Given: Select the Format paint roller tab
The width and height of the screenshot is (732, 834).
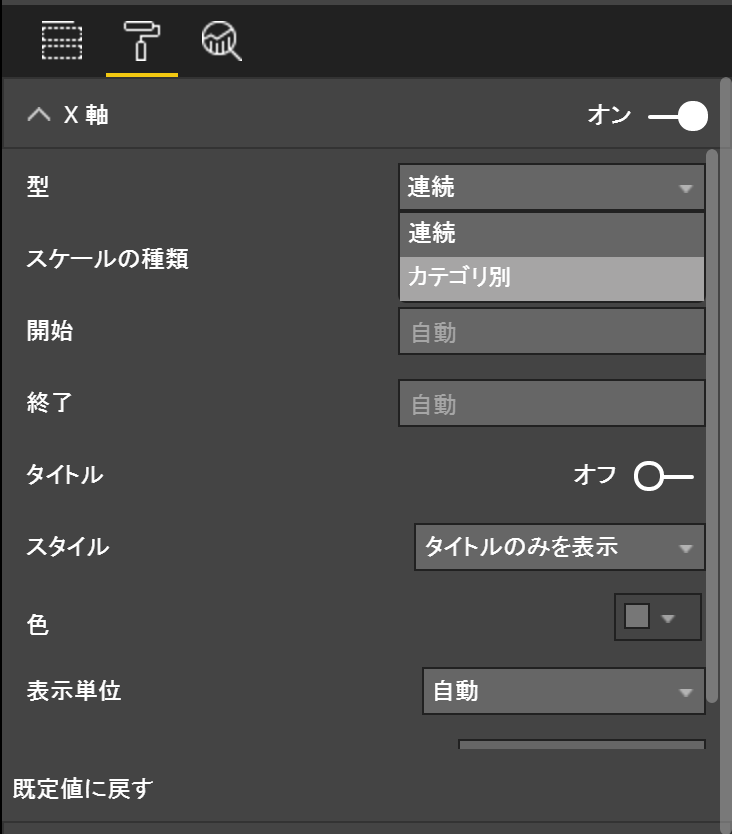Looking at the screenshot, I should click(x=142, y=40).
